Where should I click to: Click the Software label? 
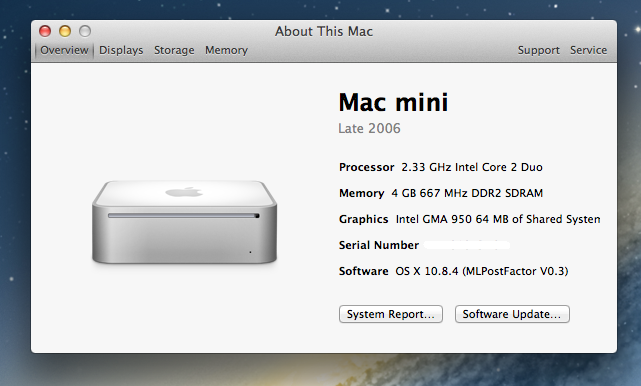tap(363, 271)
